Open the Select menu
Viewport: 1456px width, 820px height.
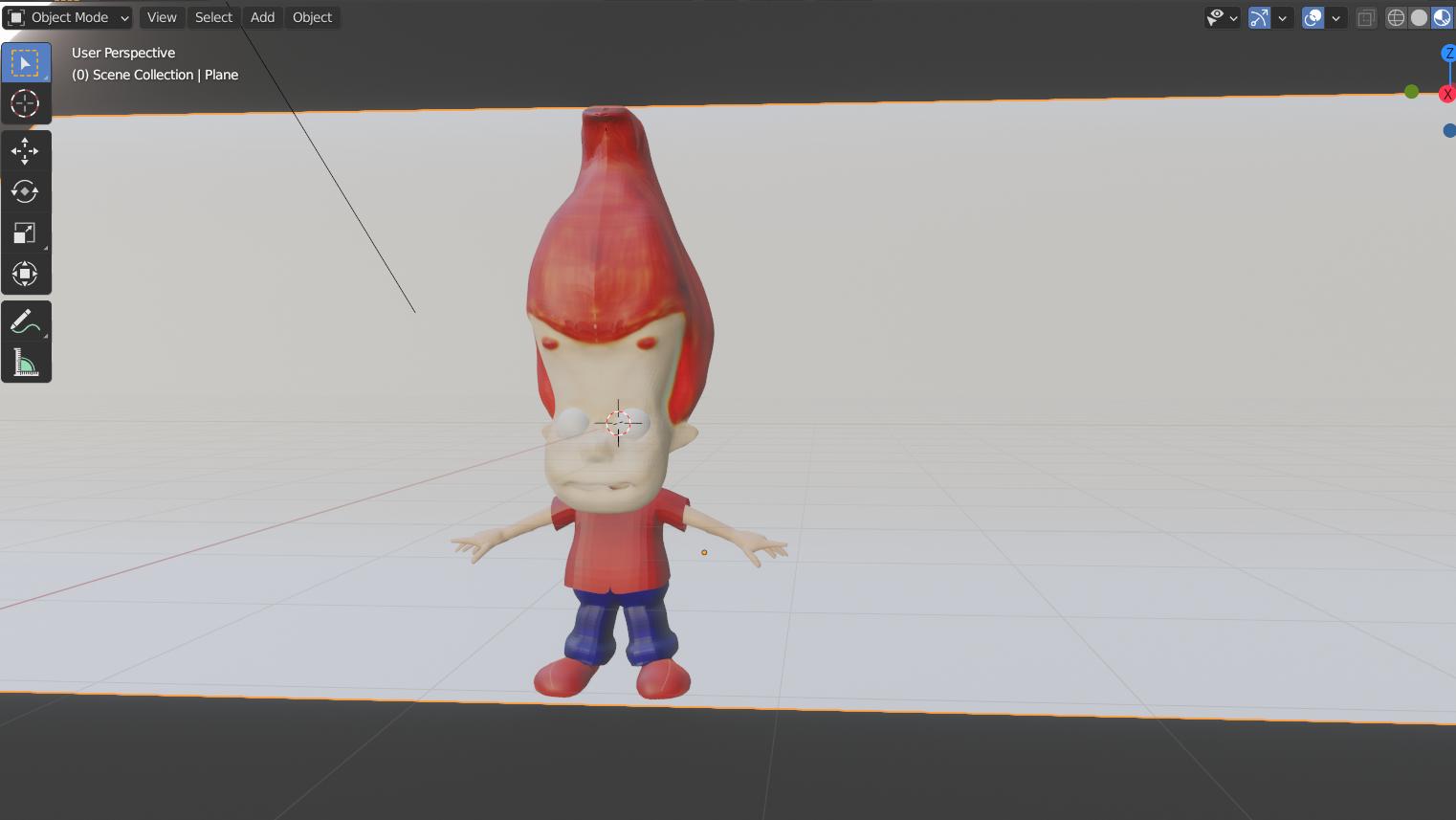pyautogui.click(x=213, y=17)
